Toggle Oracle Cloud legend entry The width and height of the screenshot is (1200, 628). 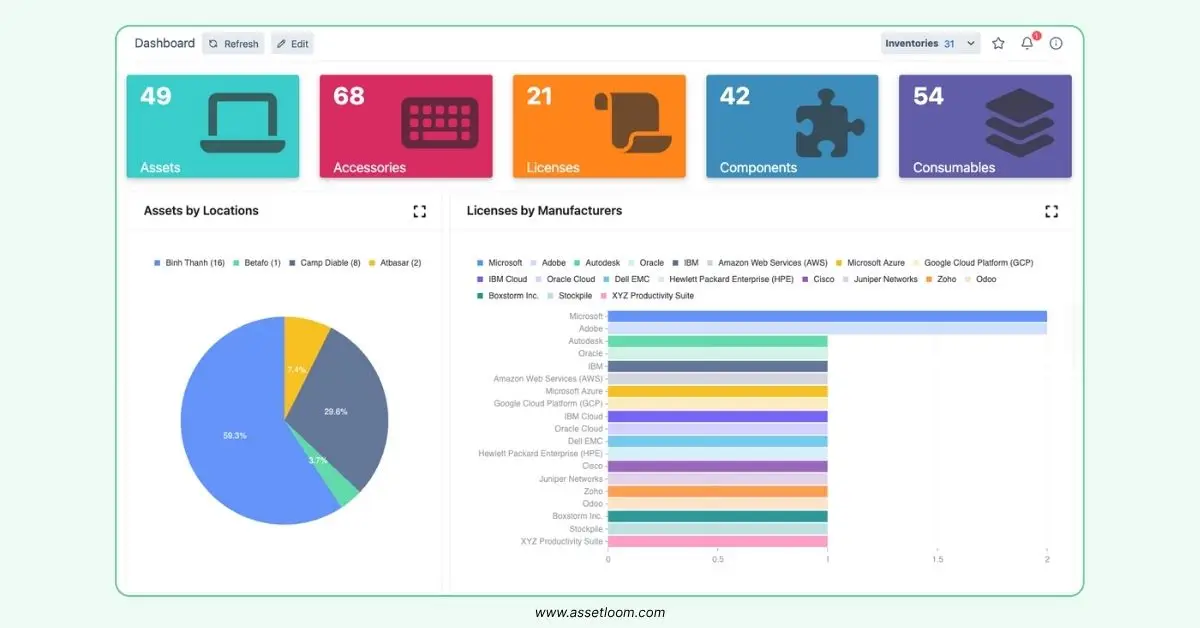pos(565,279)
